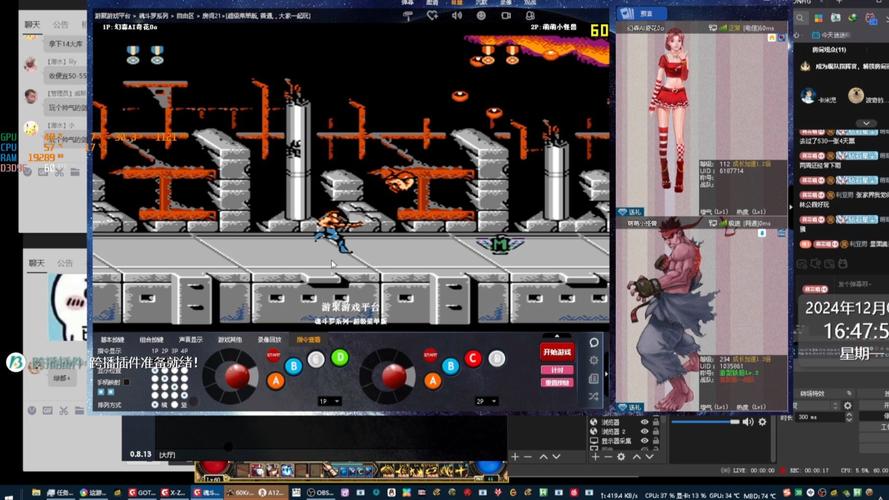
Task: Click the pink 重置按键 button
Action: pyautogui.click(x=557, y=383)
